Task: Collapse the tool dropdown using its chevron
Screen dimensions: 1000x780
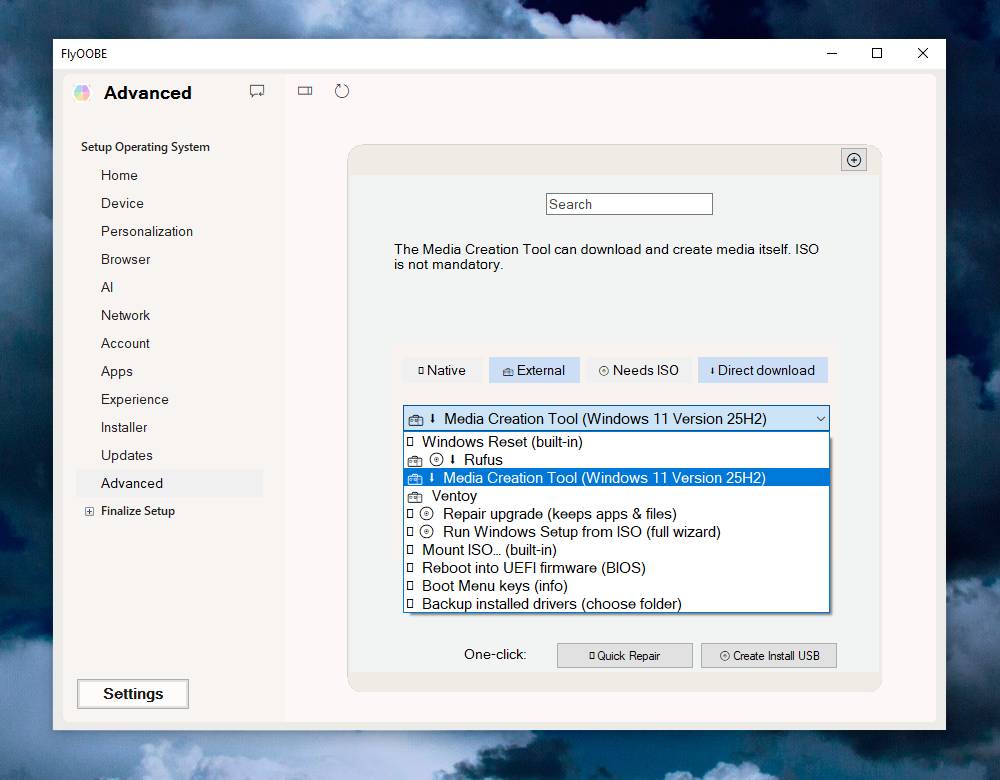Action: pyautogui.click(x=820, y=419)
